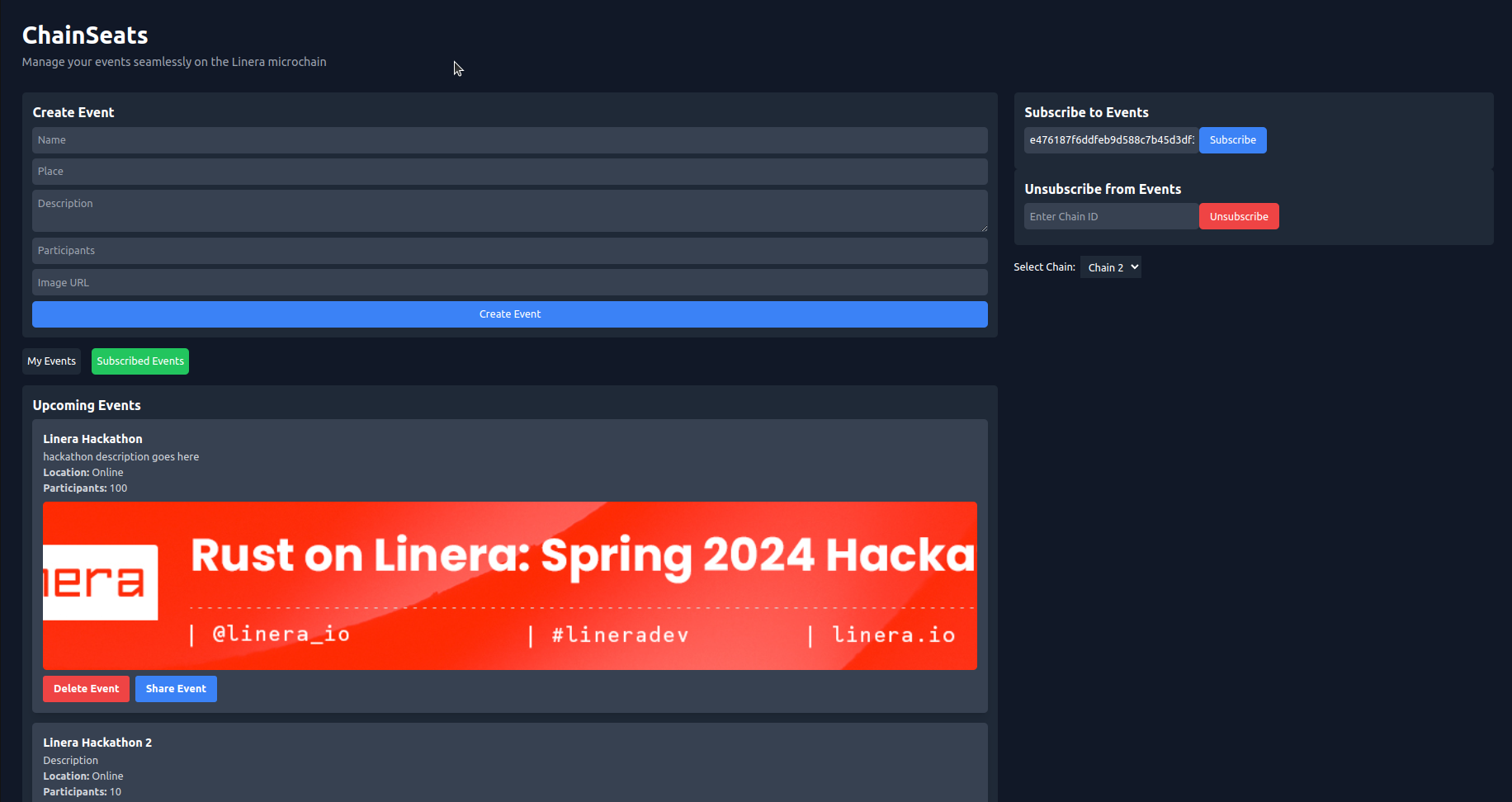Delete the Linera Hackathon event
The height and width of the screenshot is (802, 1512).
(86, 689)
